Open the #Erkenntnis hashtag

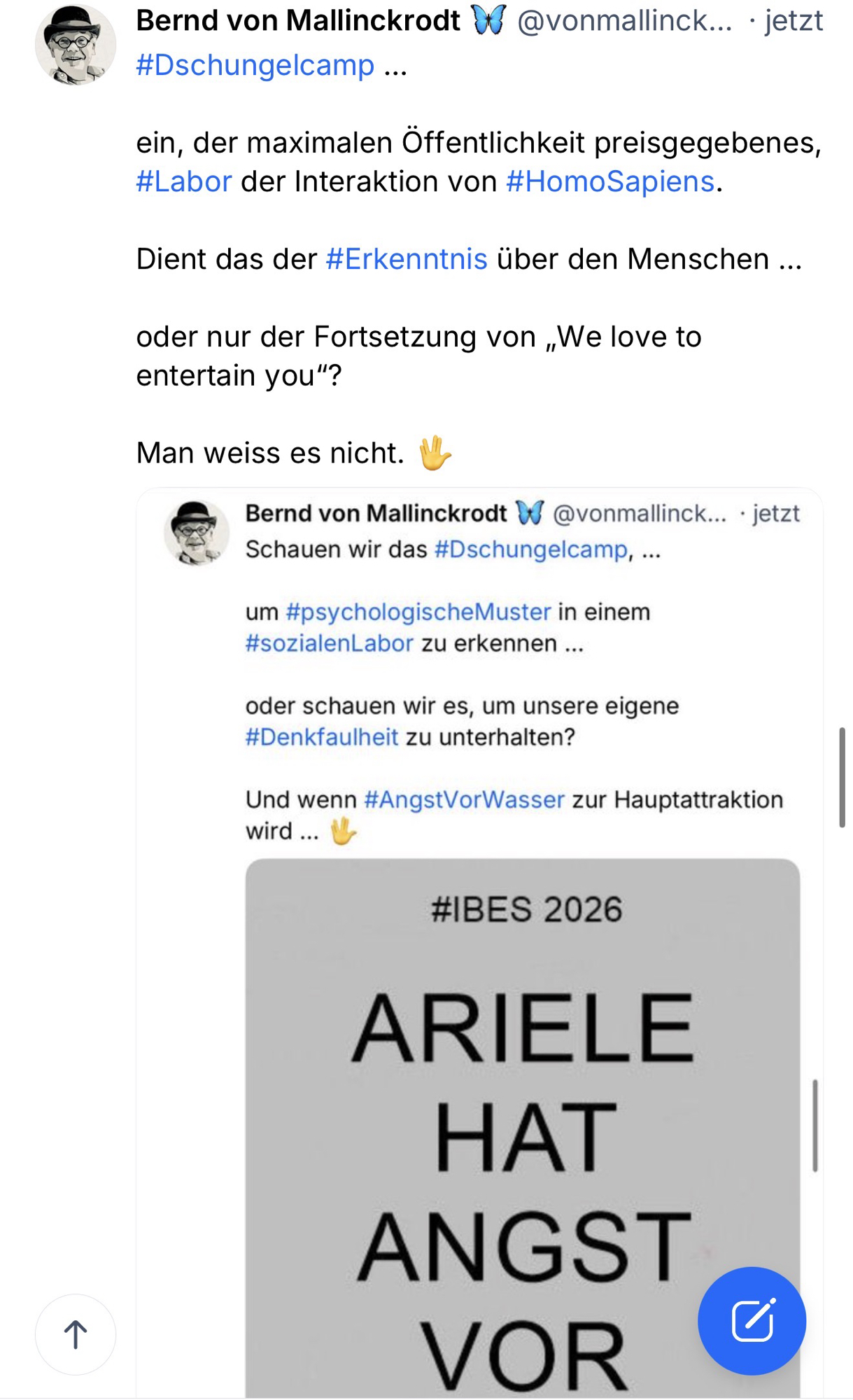(x=407, y=259)
